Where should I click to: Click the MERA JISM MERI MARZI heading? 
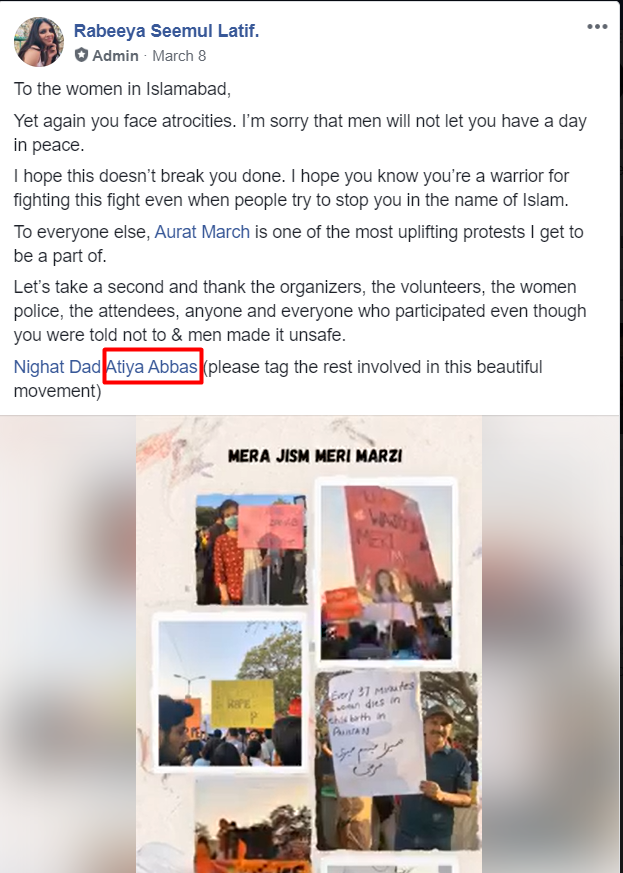pos(315,456)
